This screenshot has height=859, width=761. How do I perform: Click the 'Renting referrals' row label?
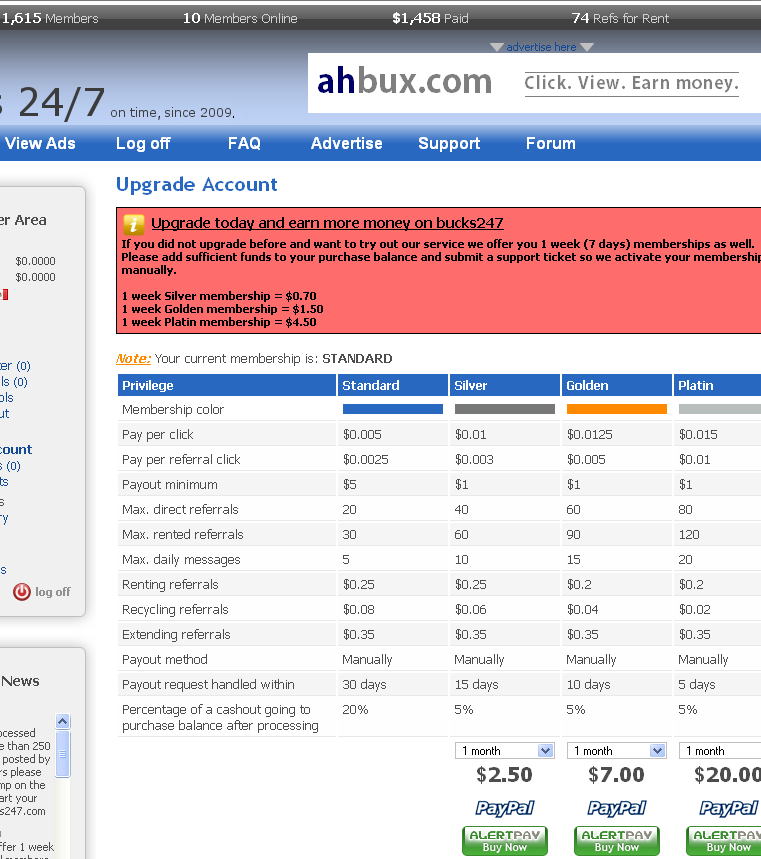pos(170,585)
